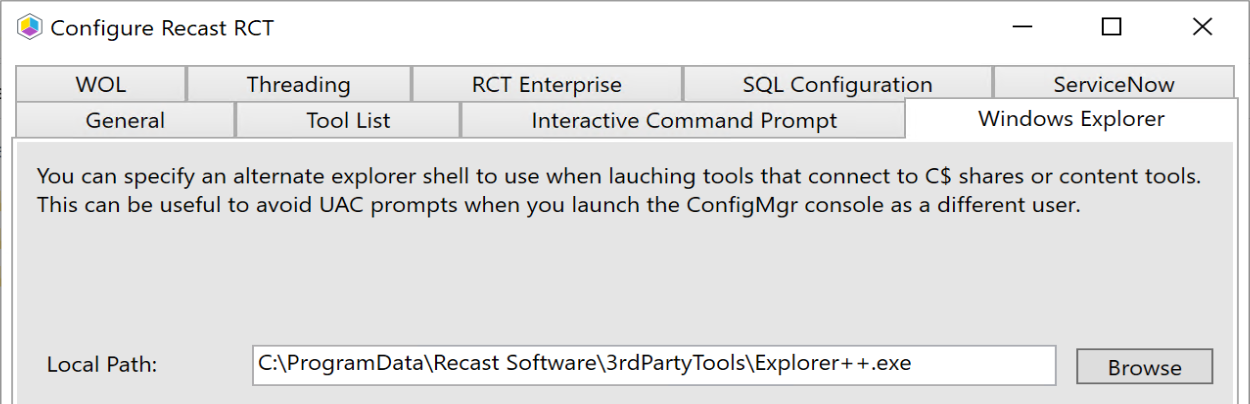Open the Interactive Command Prompt tab
Viewport: 1250px width, 404px height.
[684, 121]
